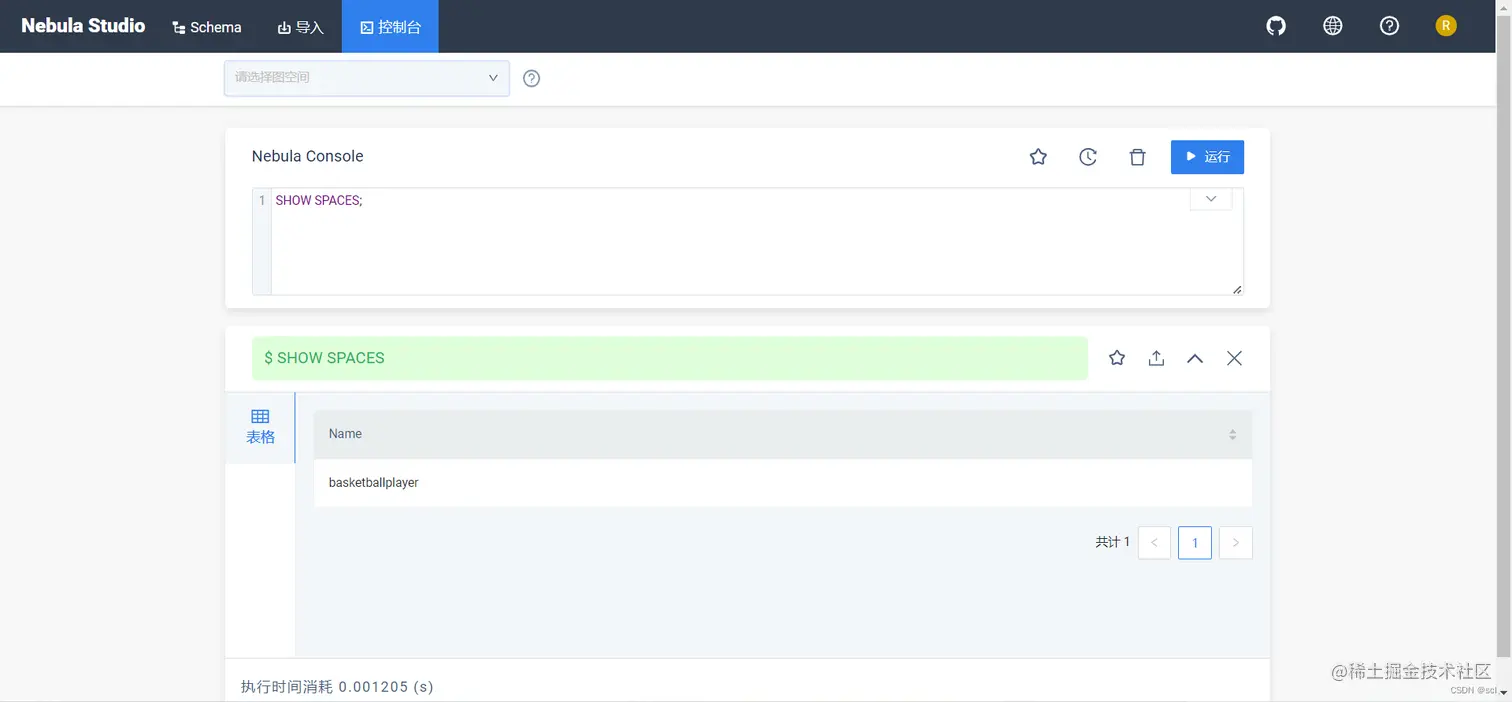Go to previous results page

1154,543
